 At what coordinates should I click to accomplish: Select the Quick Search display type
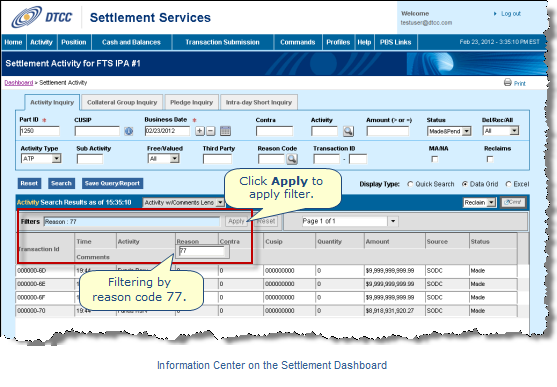click(x=410, y=184)
